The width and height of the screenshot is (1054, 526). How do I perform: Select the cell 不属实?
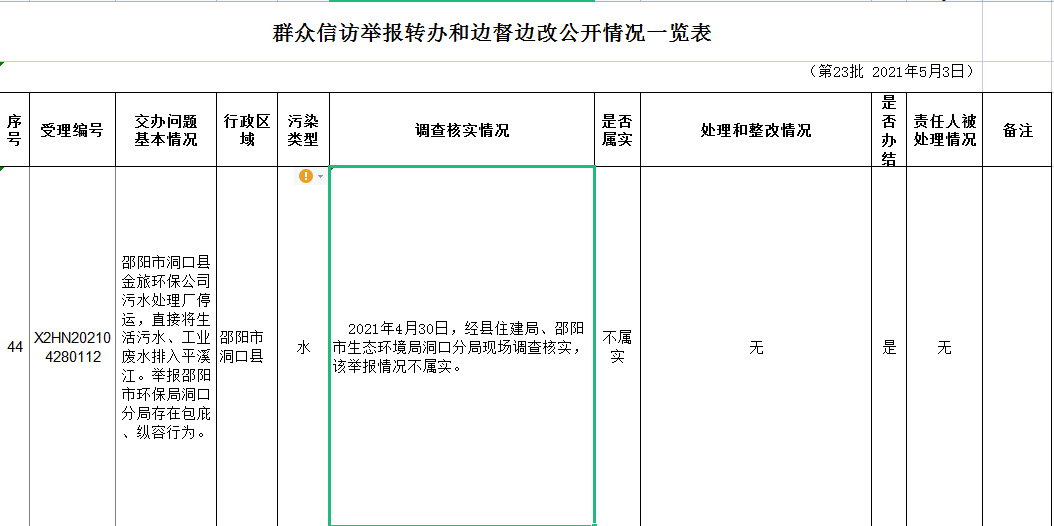617,347
